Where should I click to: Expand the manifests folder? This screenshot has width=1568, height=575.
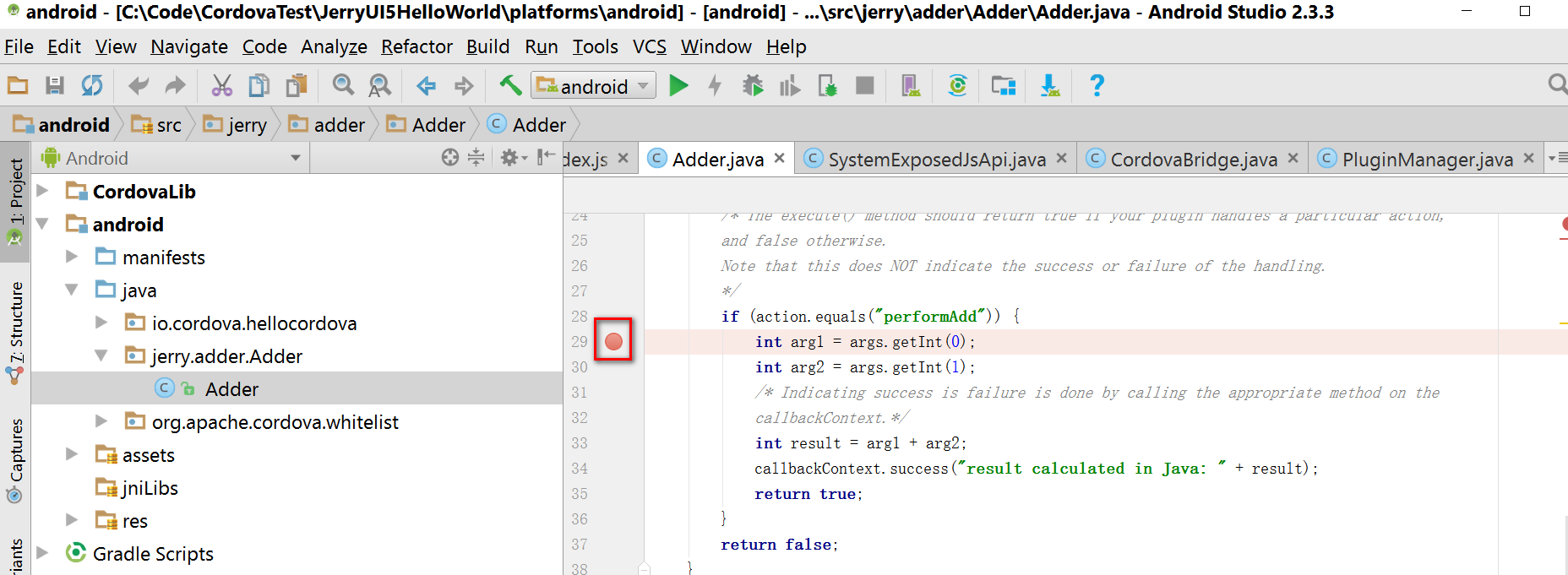(x=72, y=257)
